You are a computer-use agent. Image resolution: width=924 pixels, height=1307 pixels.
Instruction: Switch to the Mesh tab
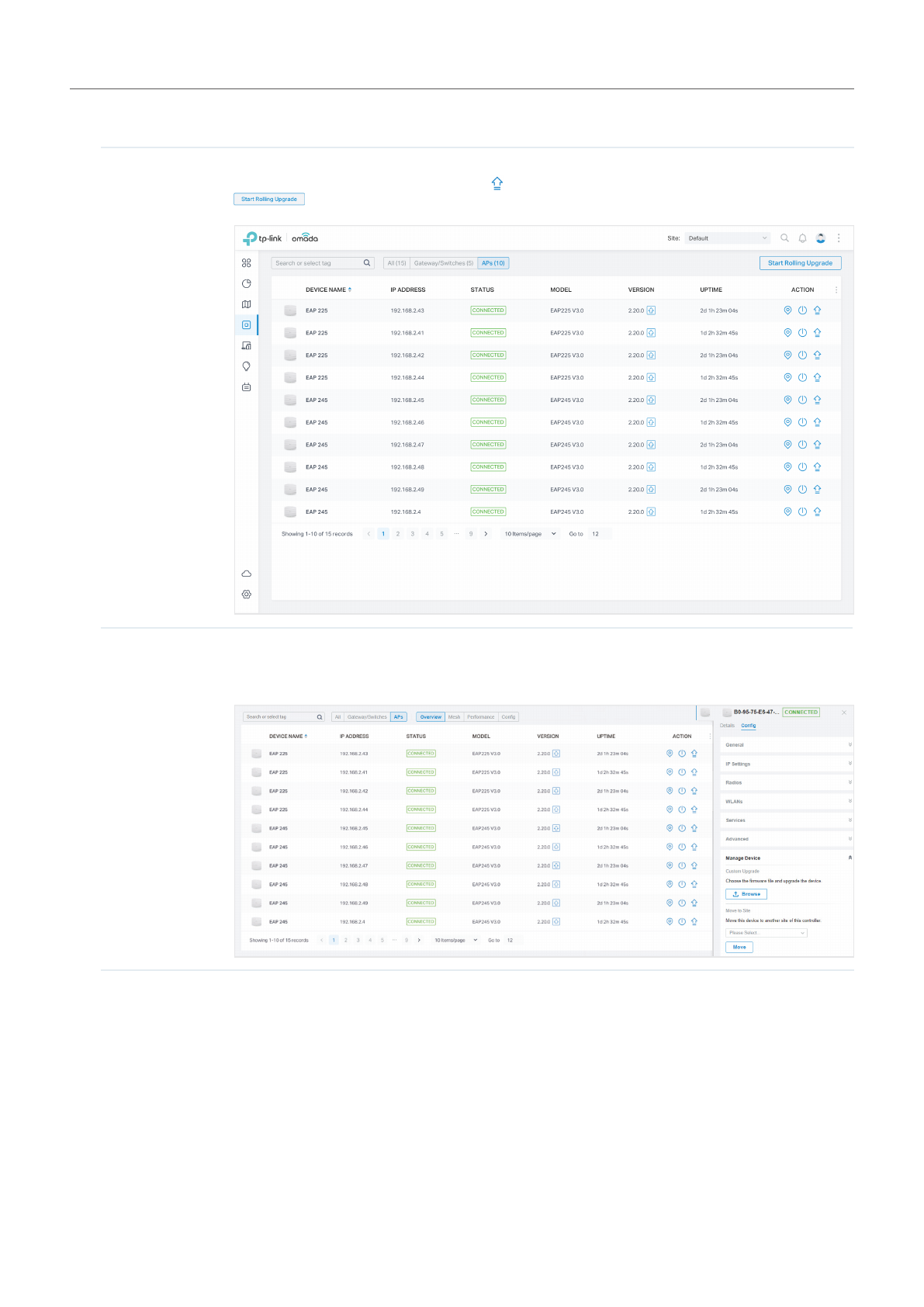click(454, 717)
